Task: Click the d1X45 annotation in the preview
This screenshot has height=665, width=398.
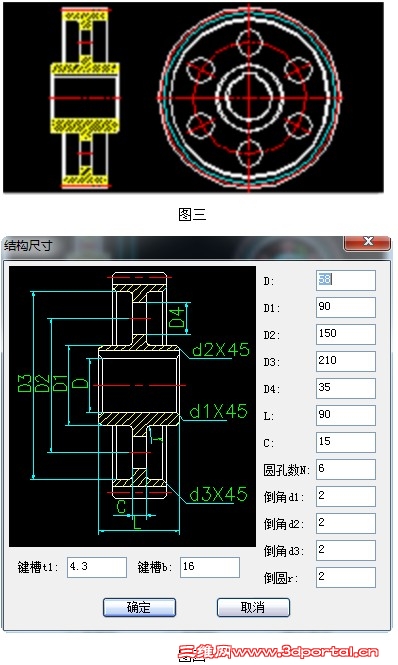Action: 218,412
